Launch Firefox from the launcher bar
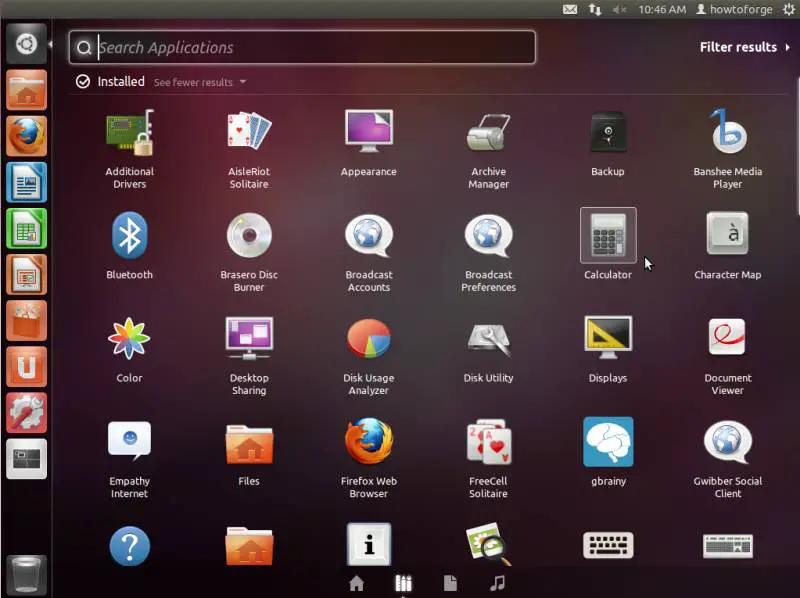This screenshot has width=800, height=598. (x=27, y=136)
